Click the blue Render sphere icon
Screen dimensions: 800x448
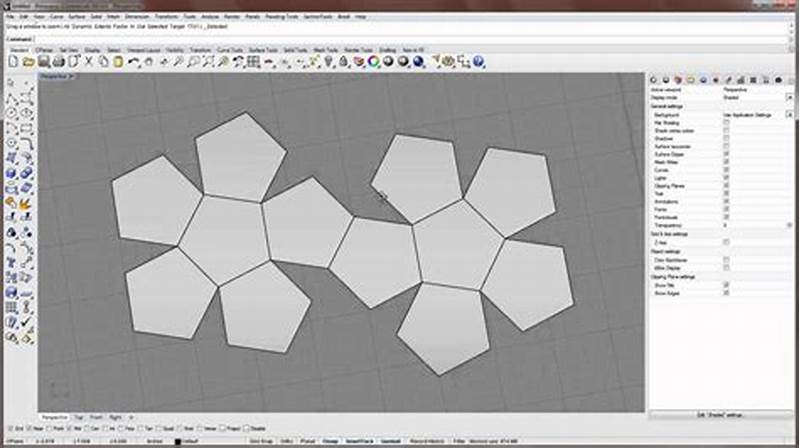point(419,62)
